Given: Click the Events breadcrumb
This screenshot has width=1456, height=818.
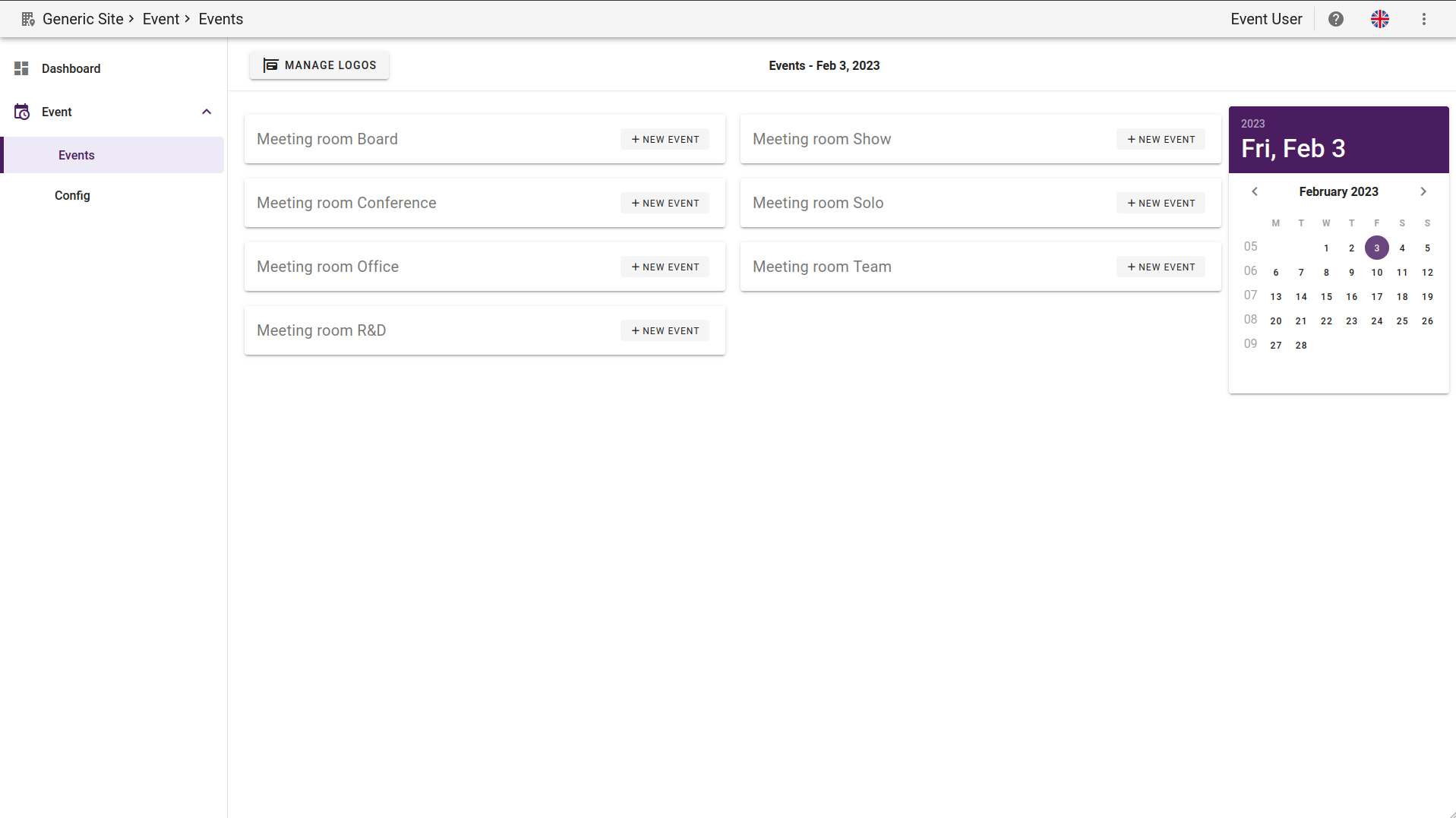Looking at the screenshot, I should coord(221,19).
